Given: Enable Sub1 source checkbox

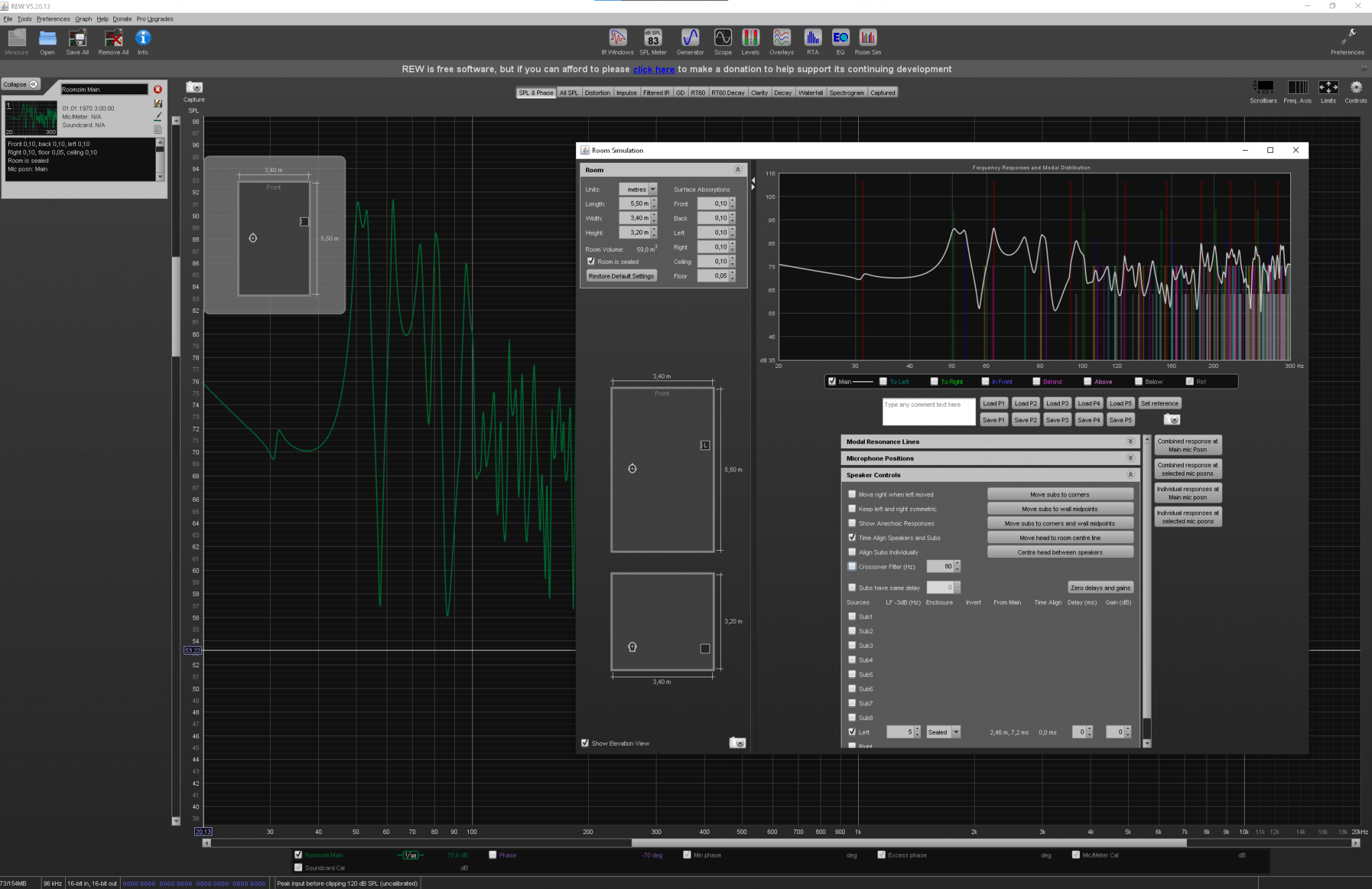Looking at the screenshot, I should click(x=852, y=616).
